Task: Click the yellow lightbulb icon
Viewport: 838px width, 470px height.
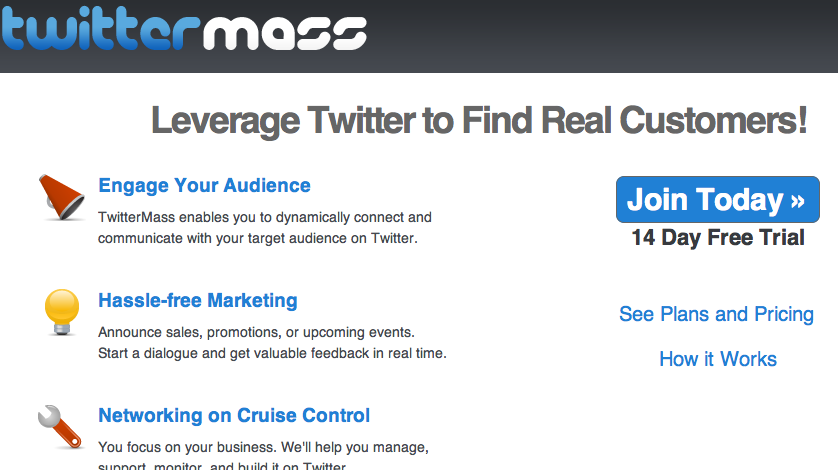Action: click(62, 312)
